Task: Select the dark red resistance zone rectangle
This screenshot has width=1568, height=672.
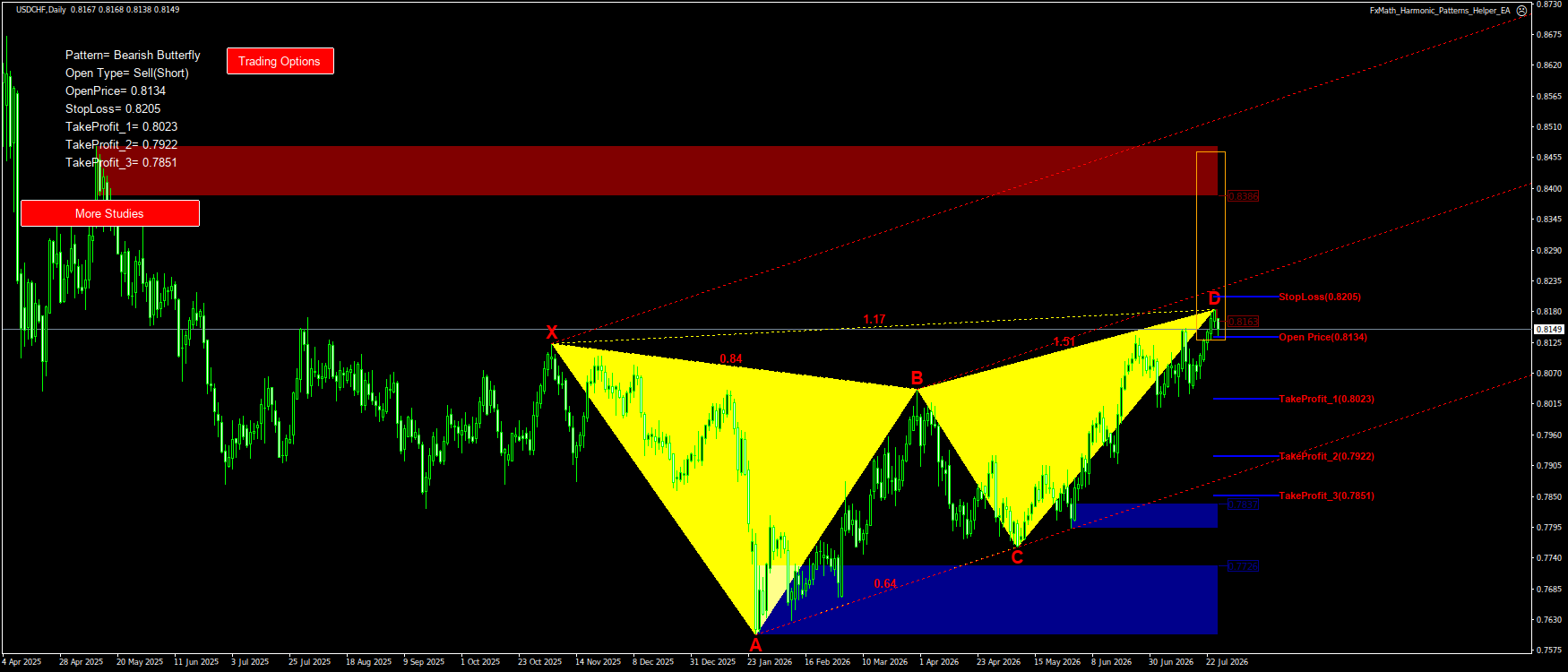Action: click(658, 170)
